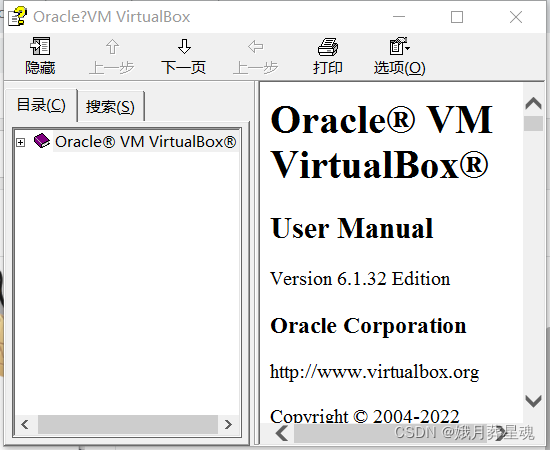Maximize the help window
This screenshot has height=450, width=550.
457,16
